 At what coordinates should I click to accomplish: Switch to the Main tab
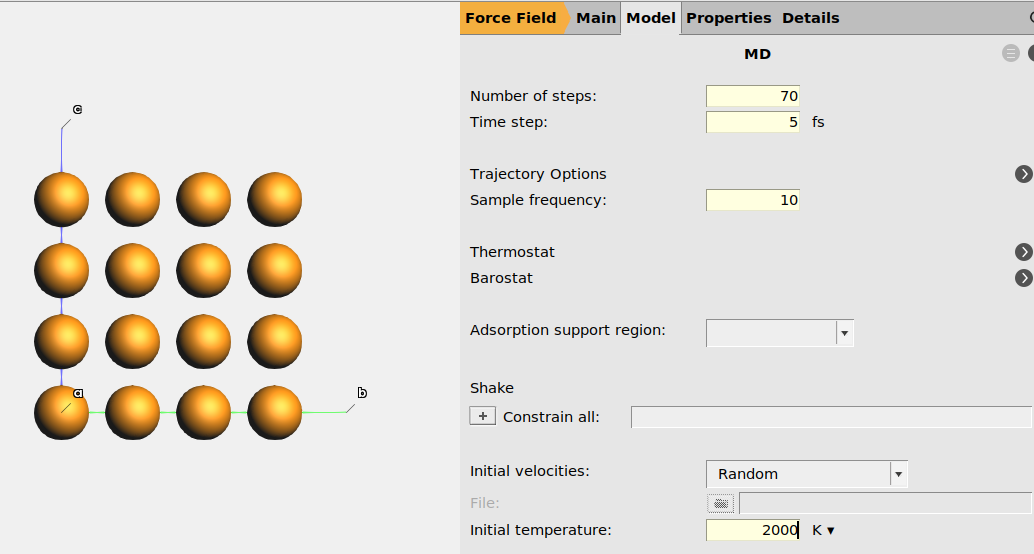[x=596, y=18]
